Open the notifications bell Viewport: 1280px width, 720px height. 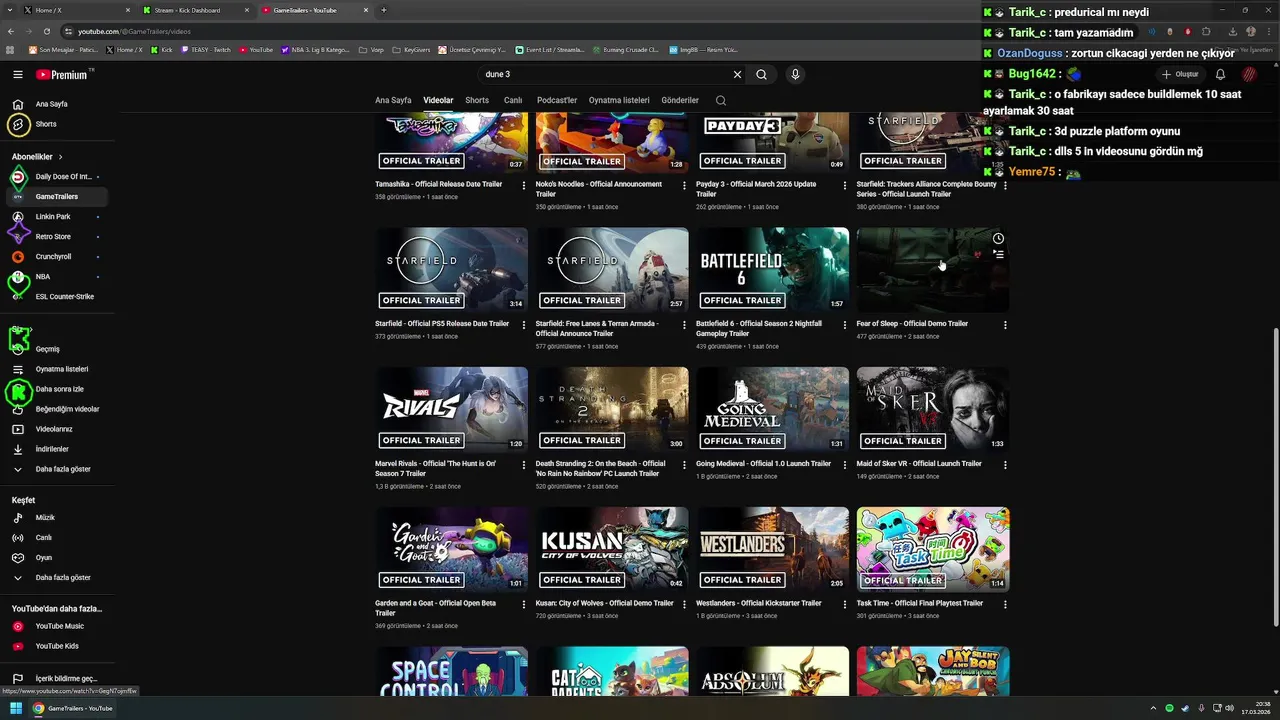coord(1220,75)
